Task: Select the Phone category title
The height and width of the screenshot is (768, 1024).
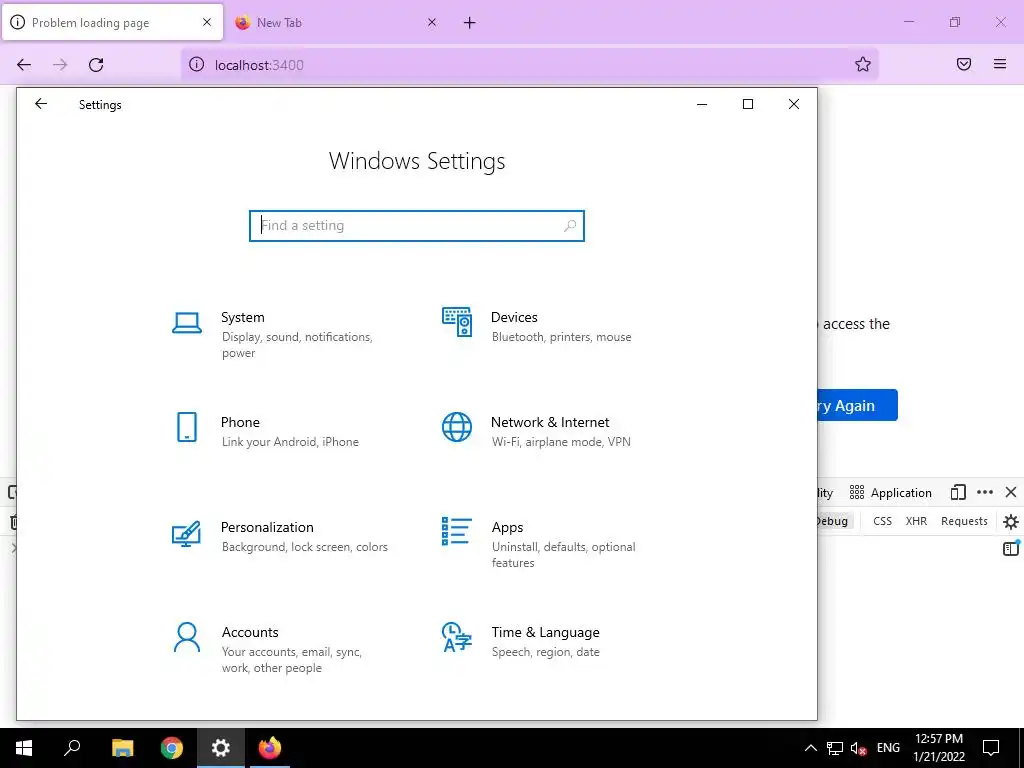Action: coord(240,422)
